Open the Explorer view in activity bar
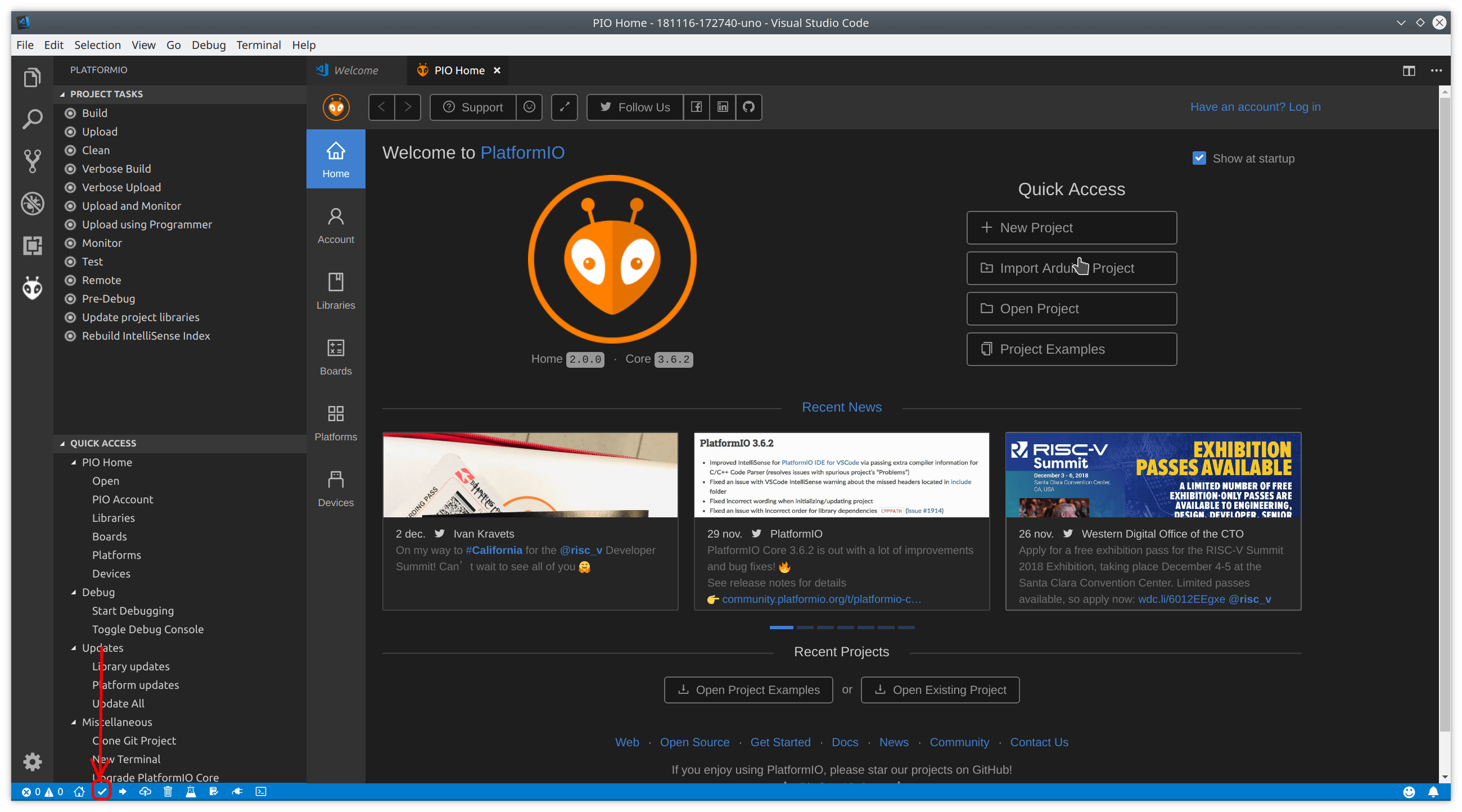 (x=33, y=76)
